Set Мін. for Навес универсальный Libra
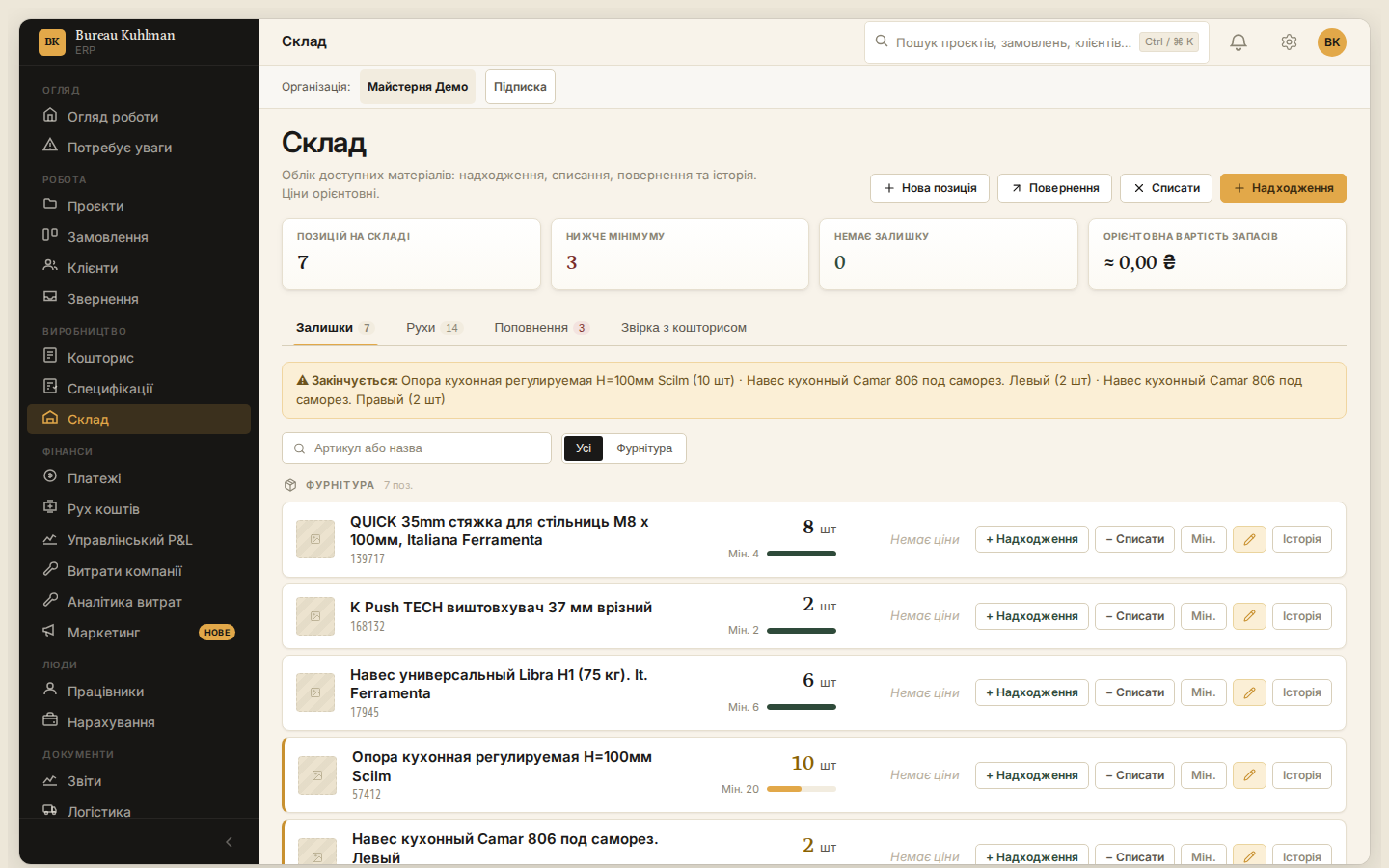 pyautogui.click(x=1204, y=692)
